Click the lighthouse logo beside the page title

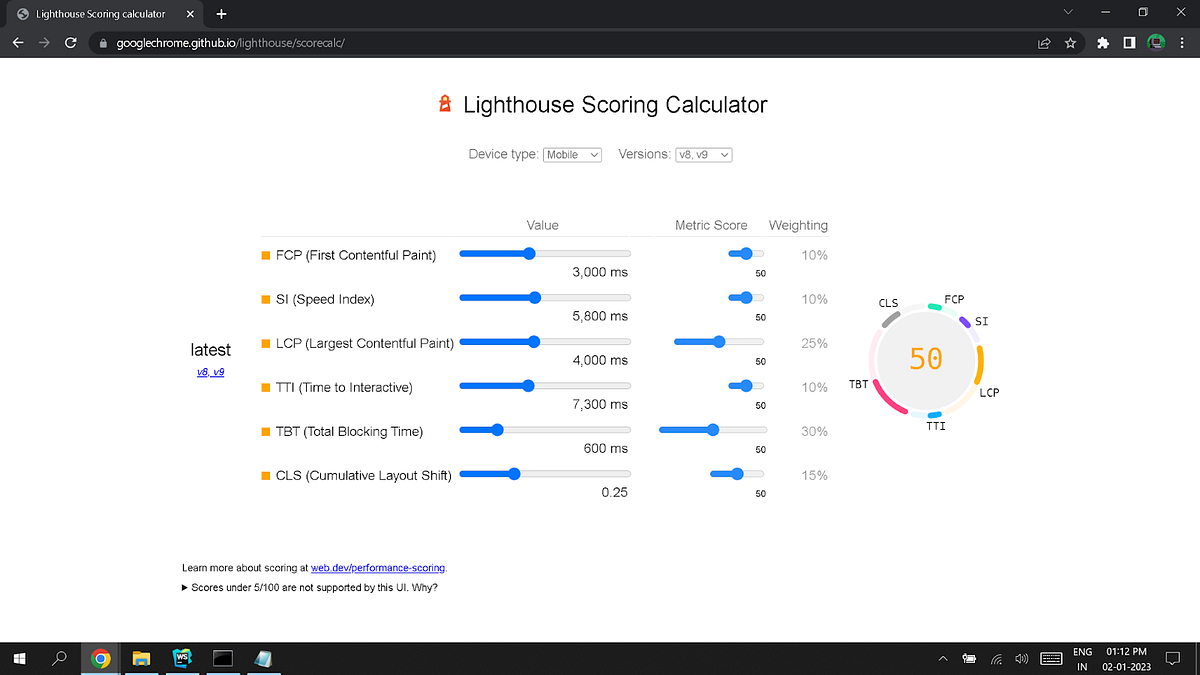point(444,104)
